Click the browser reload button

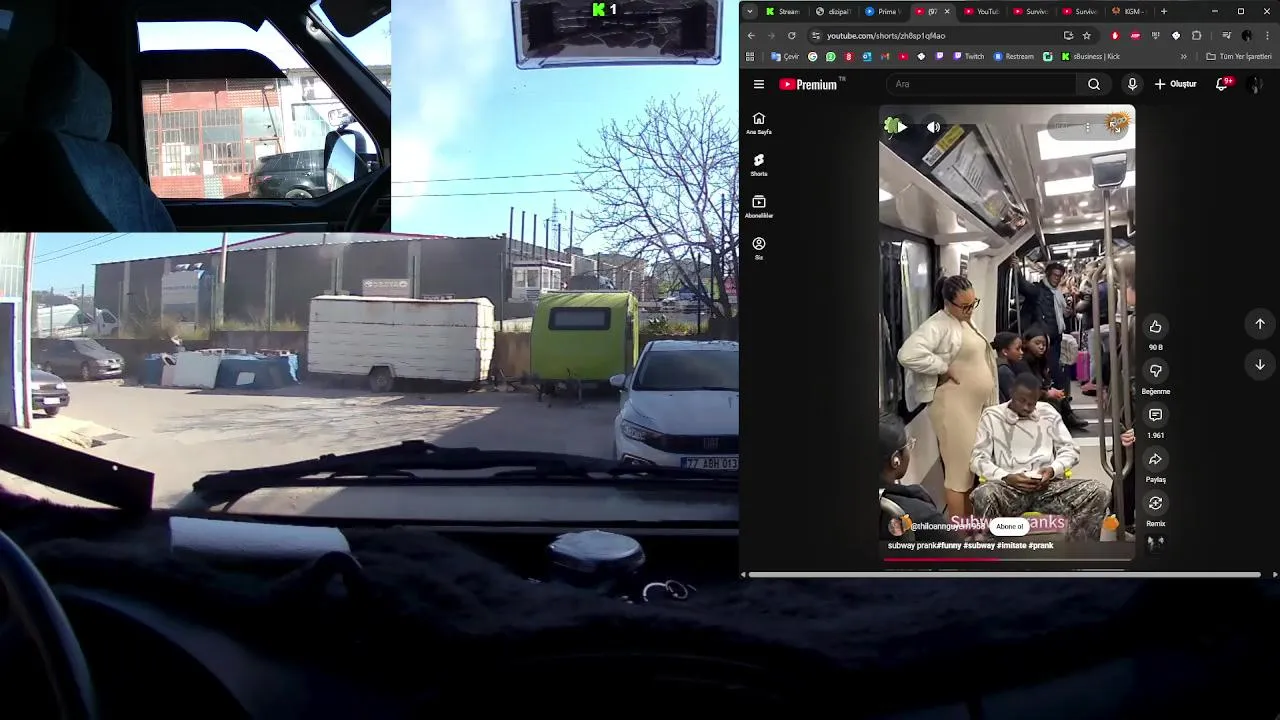(791, 36)
